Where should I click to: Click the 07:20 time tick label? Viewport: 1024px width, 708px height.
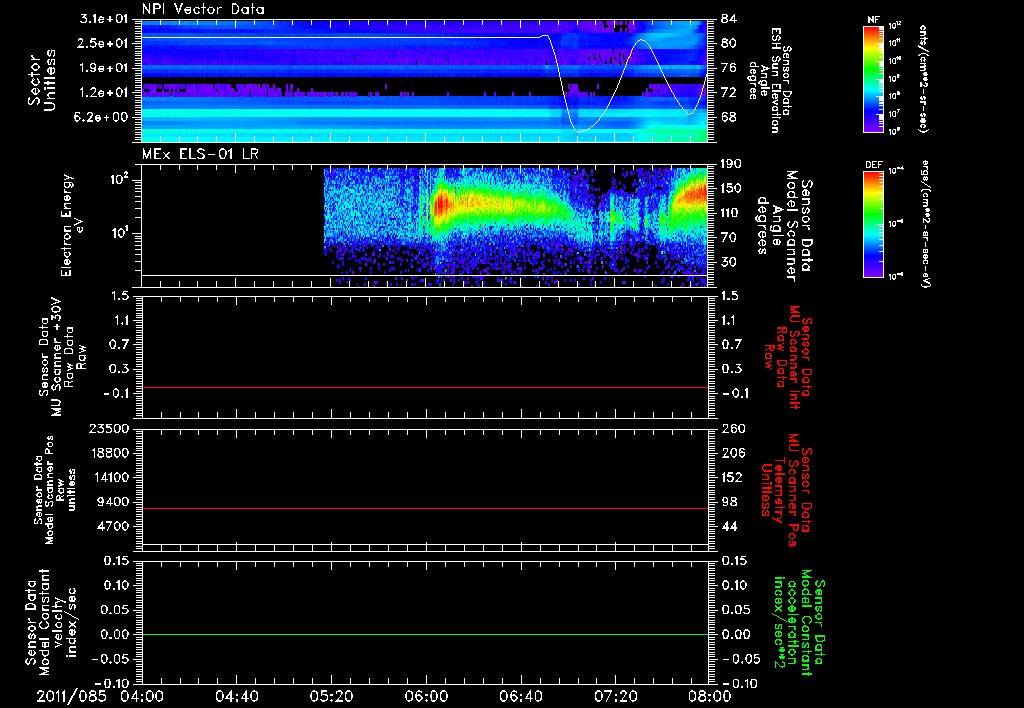pyautogui.click(x=615, y=696)
